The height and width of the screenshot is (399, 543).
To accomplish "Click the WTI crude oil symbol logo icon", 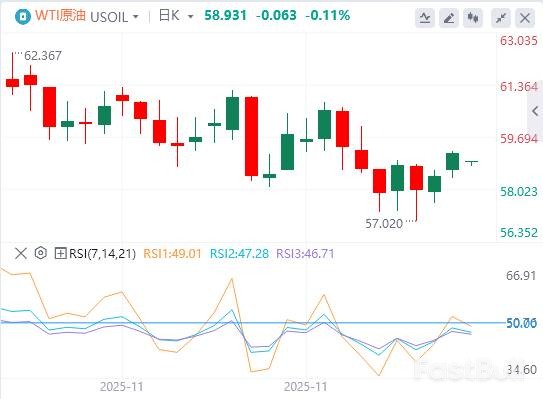I will [23, 16].
